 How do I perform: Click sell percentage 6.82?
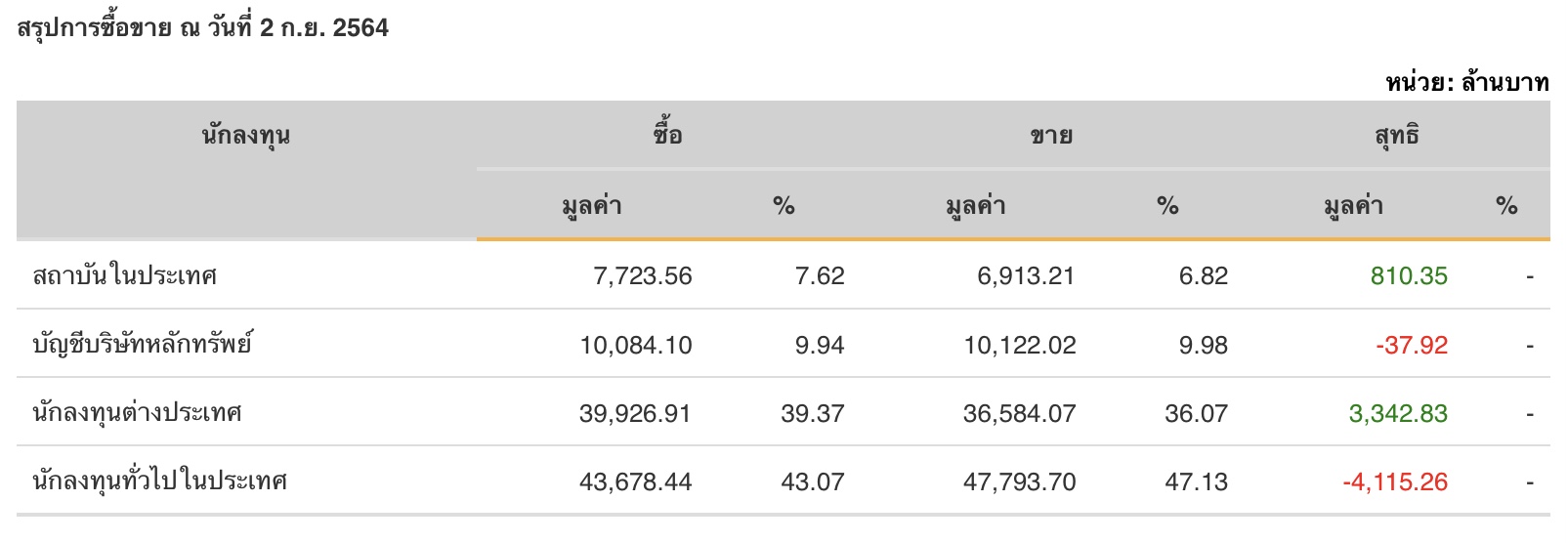1204,276
